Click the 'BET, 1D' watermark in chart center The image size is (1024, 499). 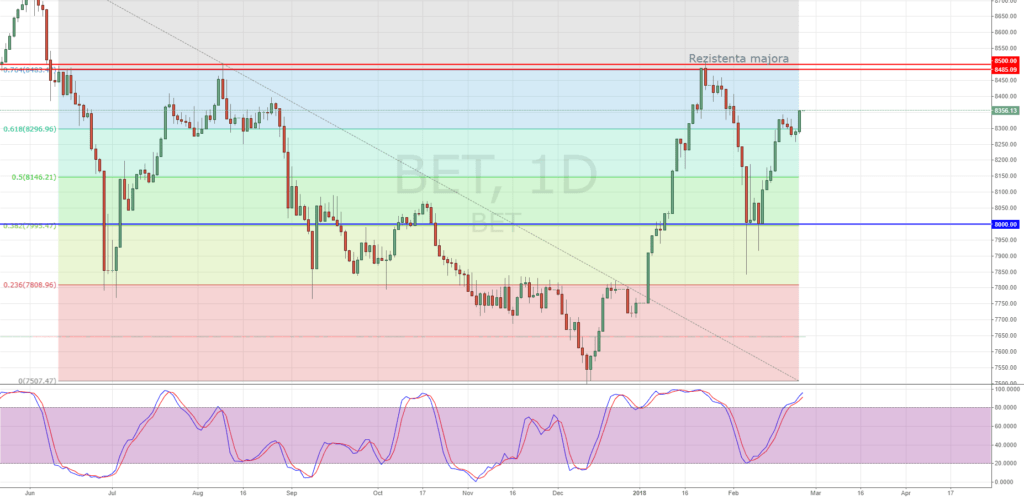495,178
